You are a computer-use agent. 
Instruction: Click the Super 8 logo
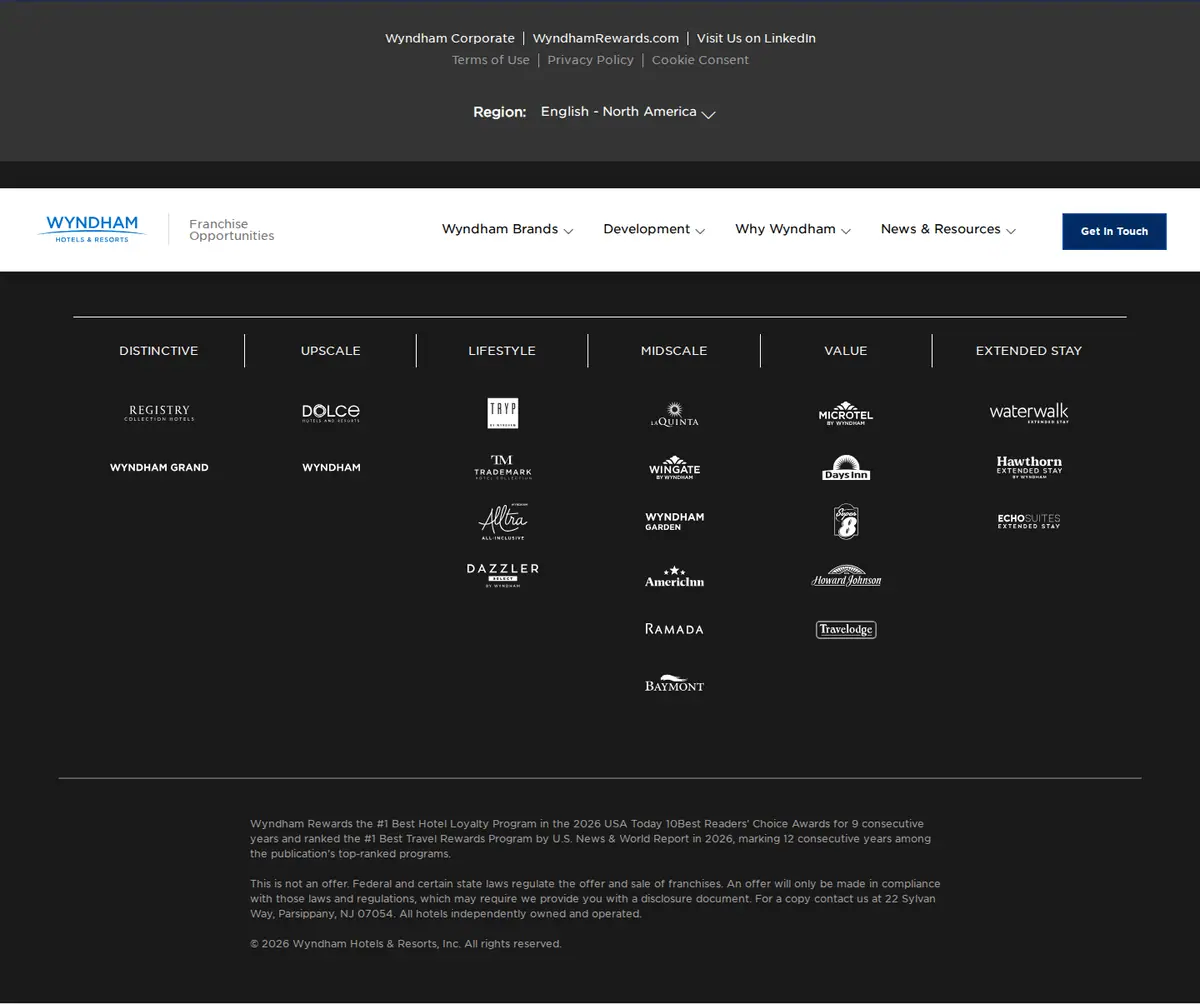(x=847, y=521)
